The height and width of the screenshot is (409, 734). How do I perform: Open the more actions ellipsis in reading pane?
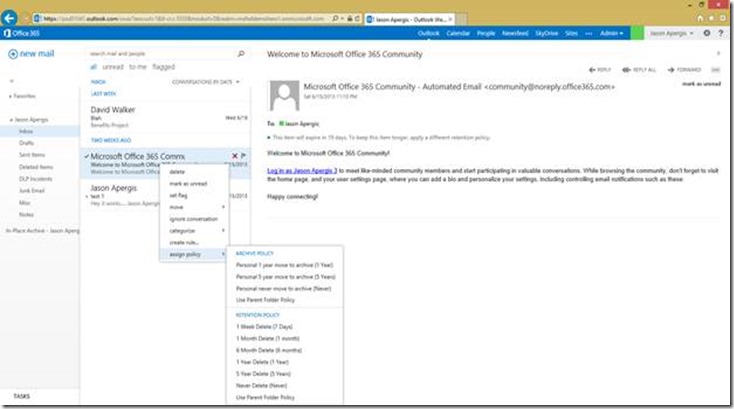tap(715, 70)
